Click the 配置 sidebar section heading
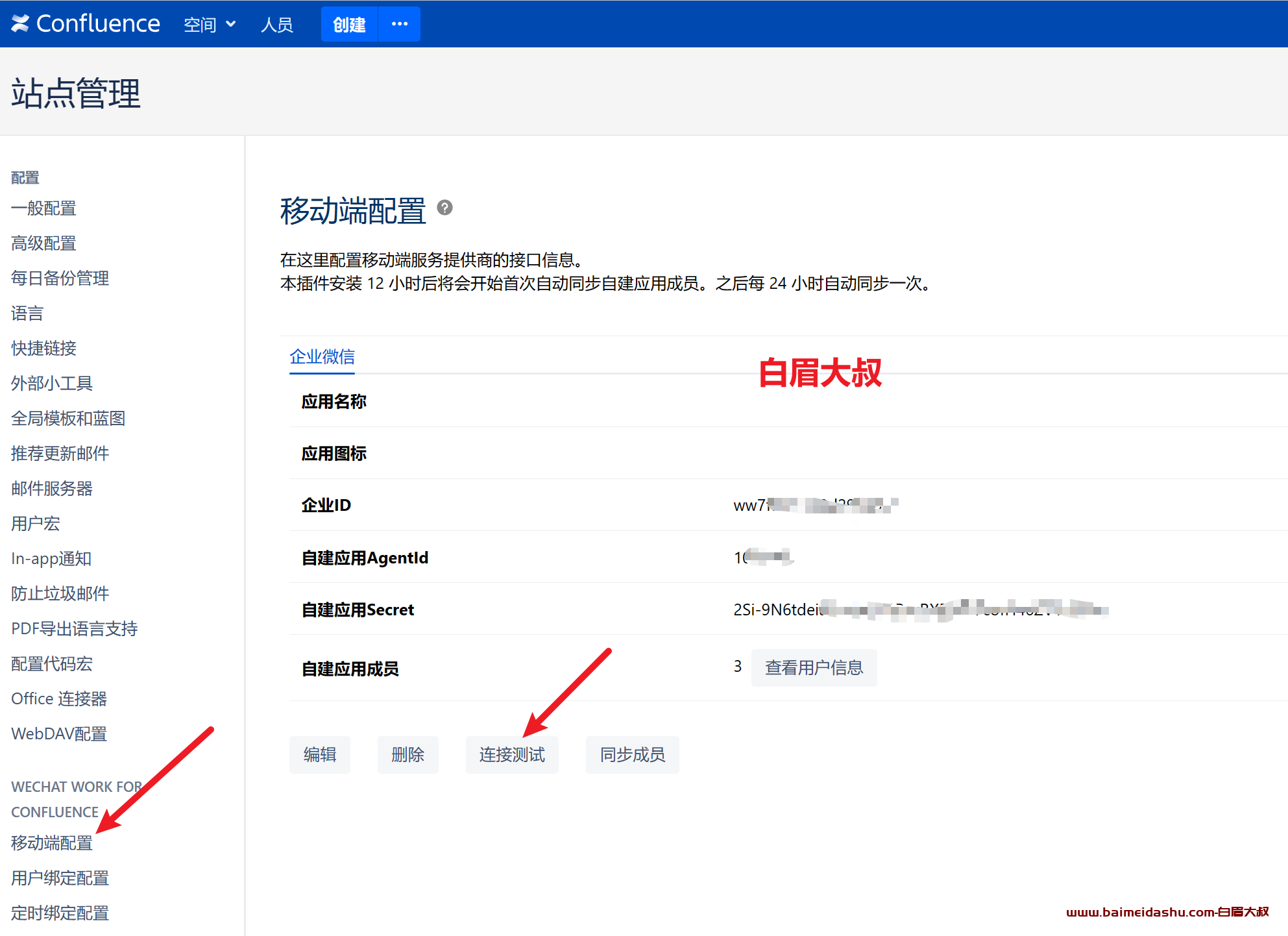Image resolution: width=1288 pixels, height=936 pixels. 25,178
